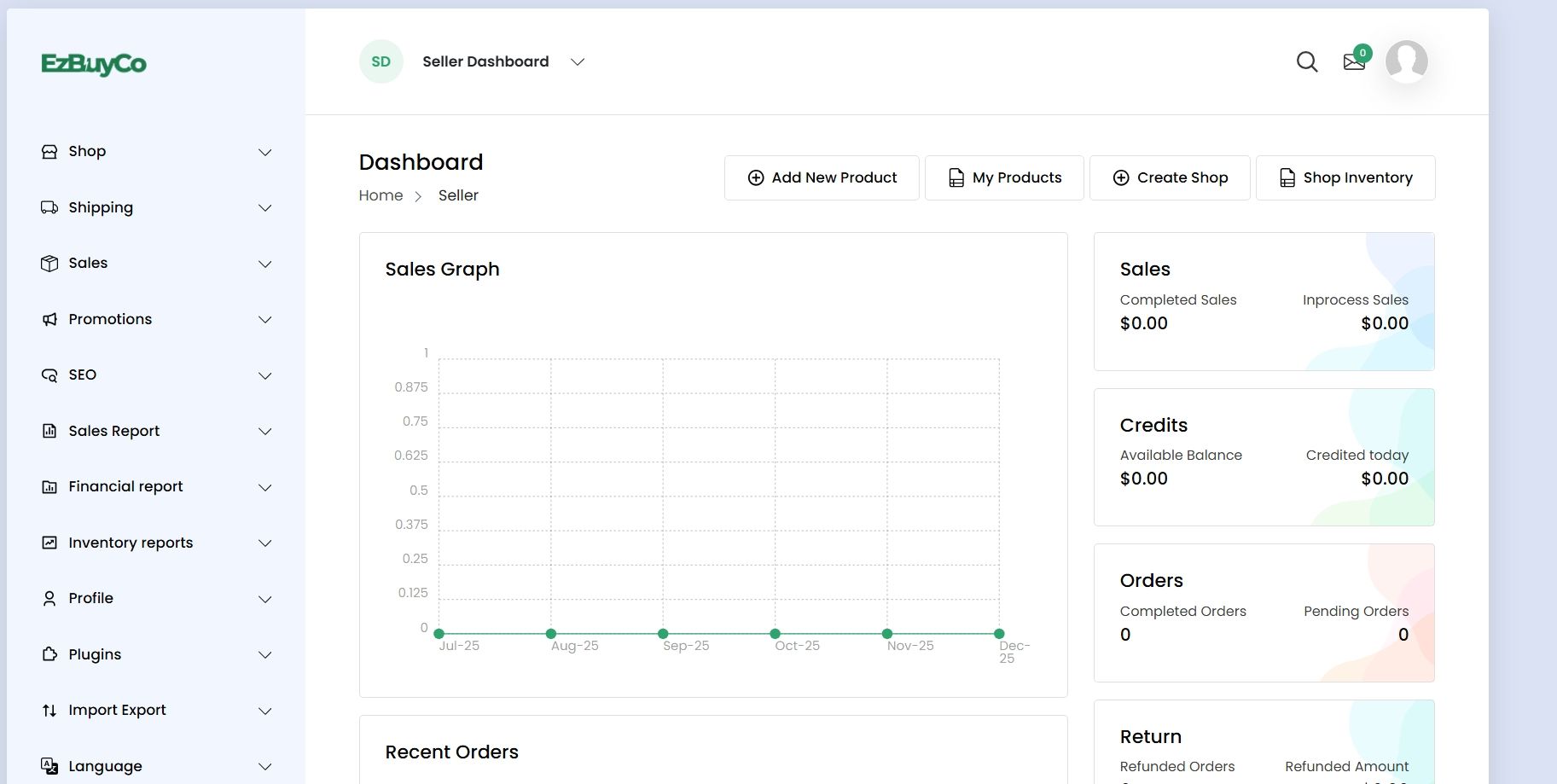Click the Home breadcrumb link
Viewport: 1557px width, 784px height.
381,195
